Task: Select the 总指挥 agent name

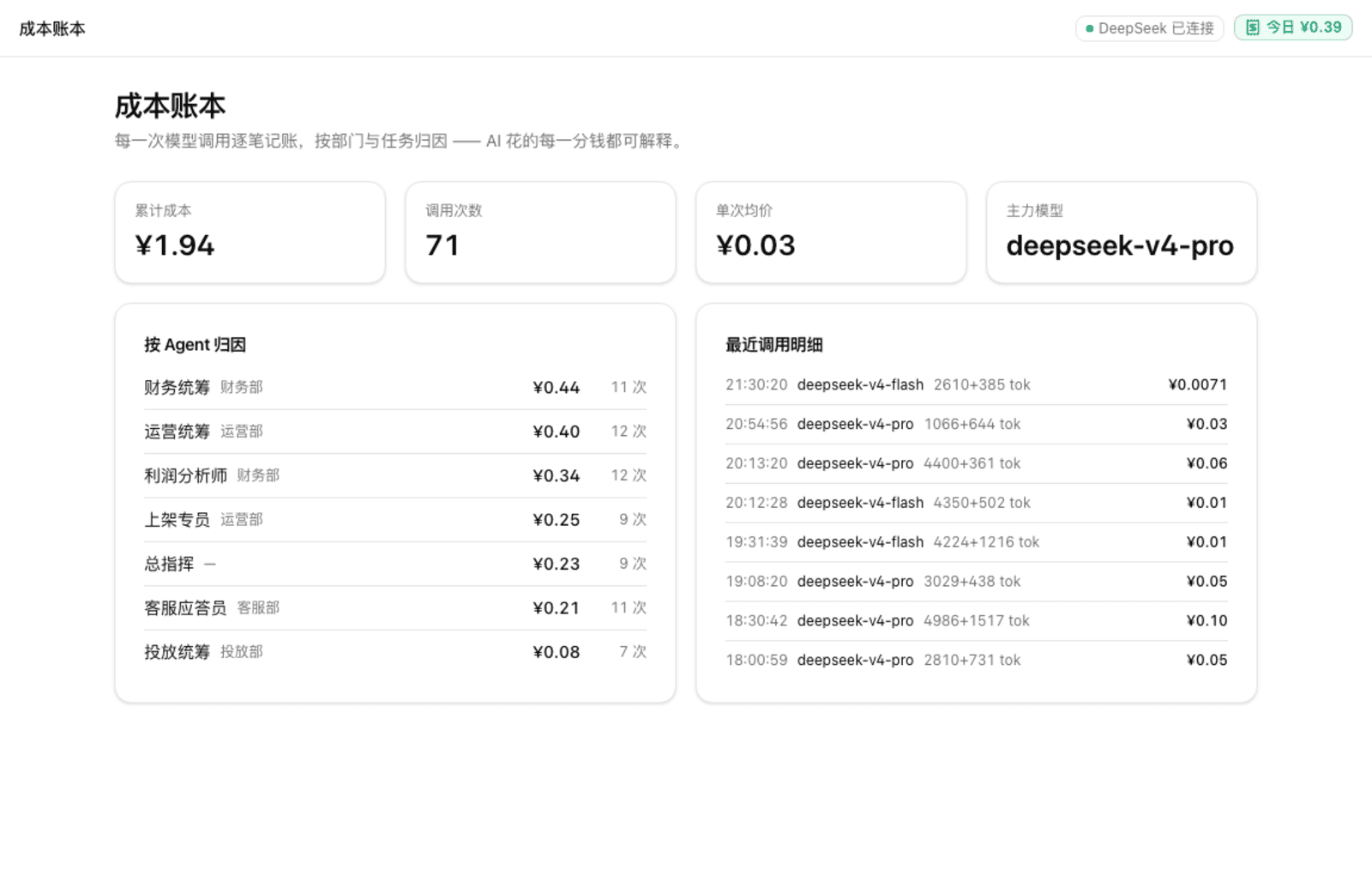Action: point(169,564)
